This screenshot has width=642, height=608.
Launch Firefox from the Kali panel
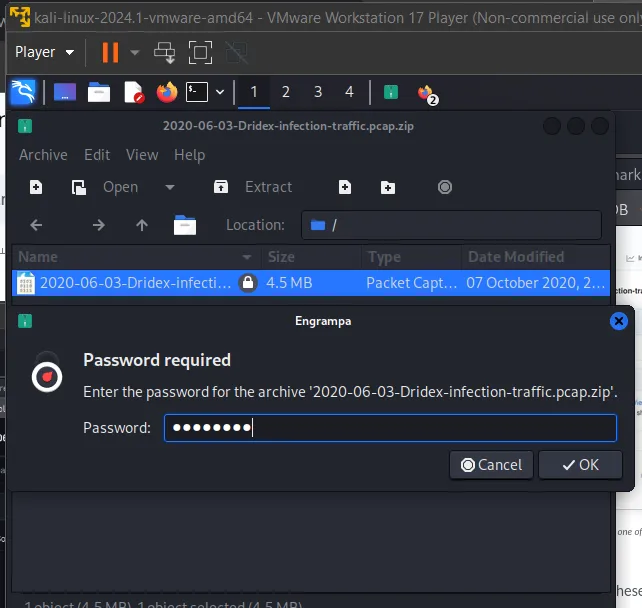(x=167, y=92)
